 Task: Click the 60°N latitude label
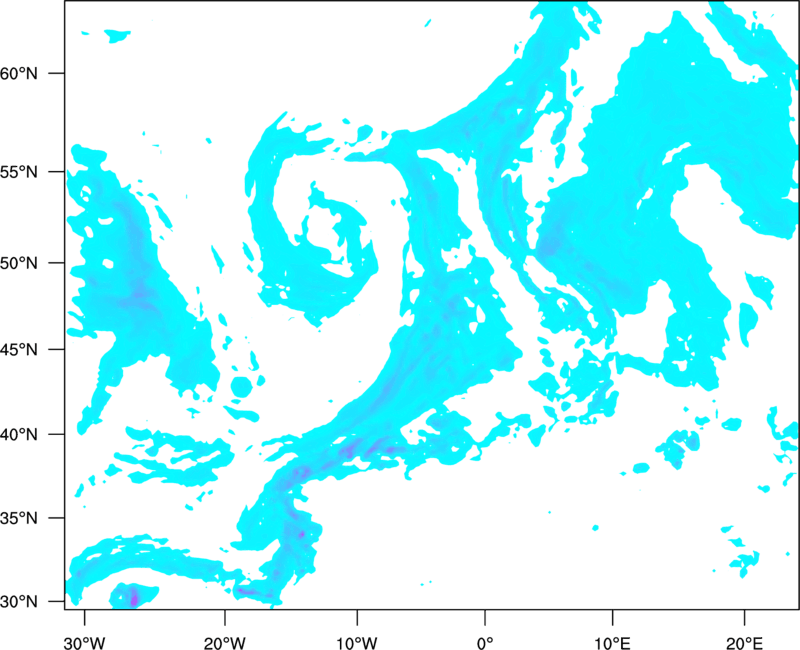(x=19, y=73)
